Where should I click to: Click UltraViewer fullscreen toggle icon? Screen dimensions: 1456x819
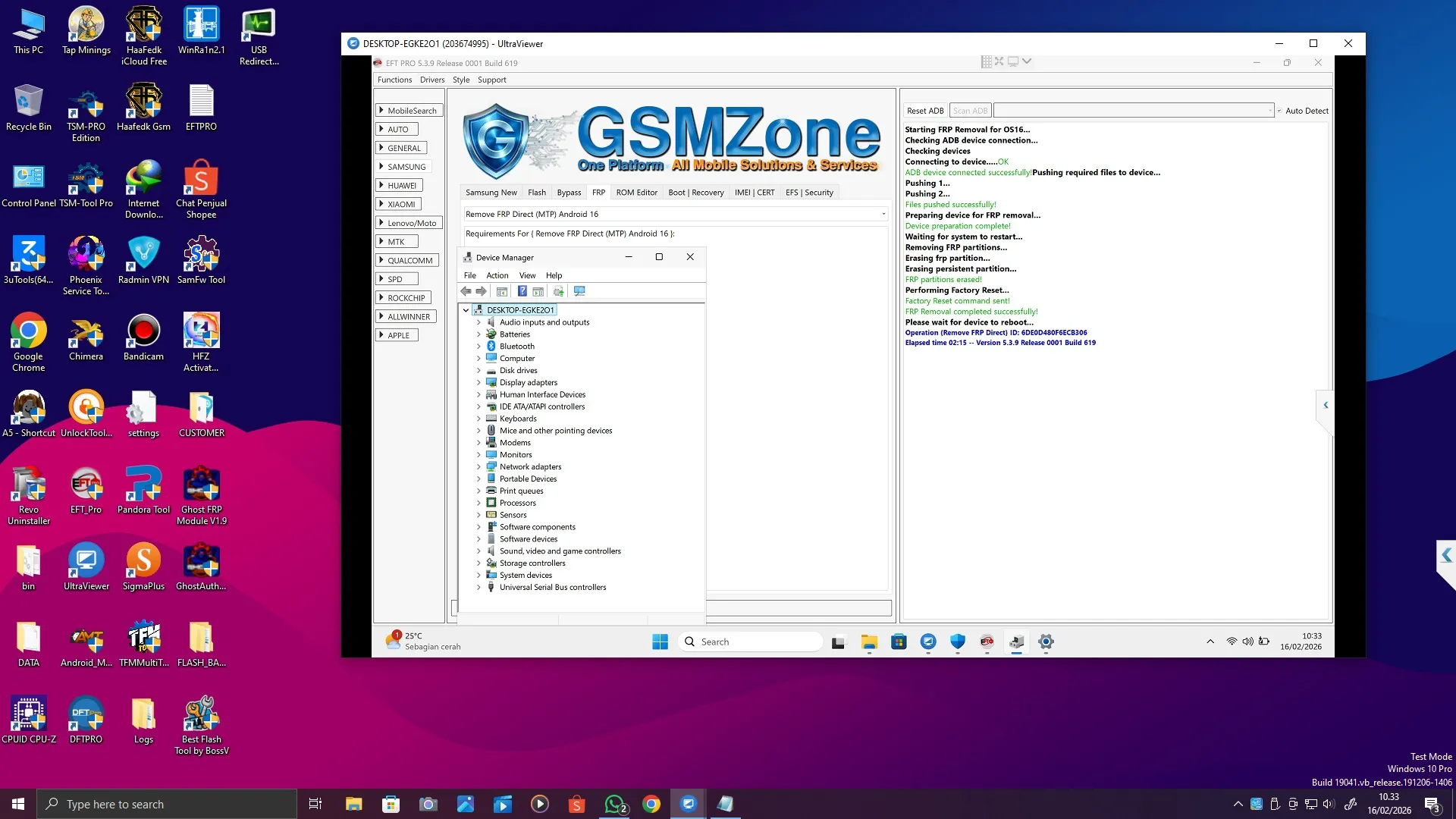999,61
